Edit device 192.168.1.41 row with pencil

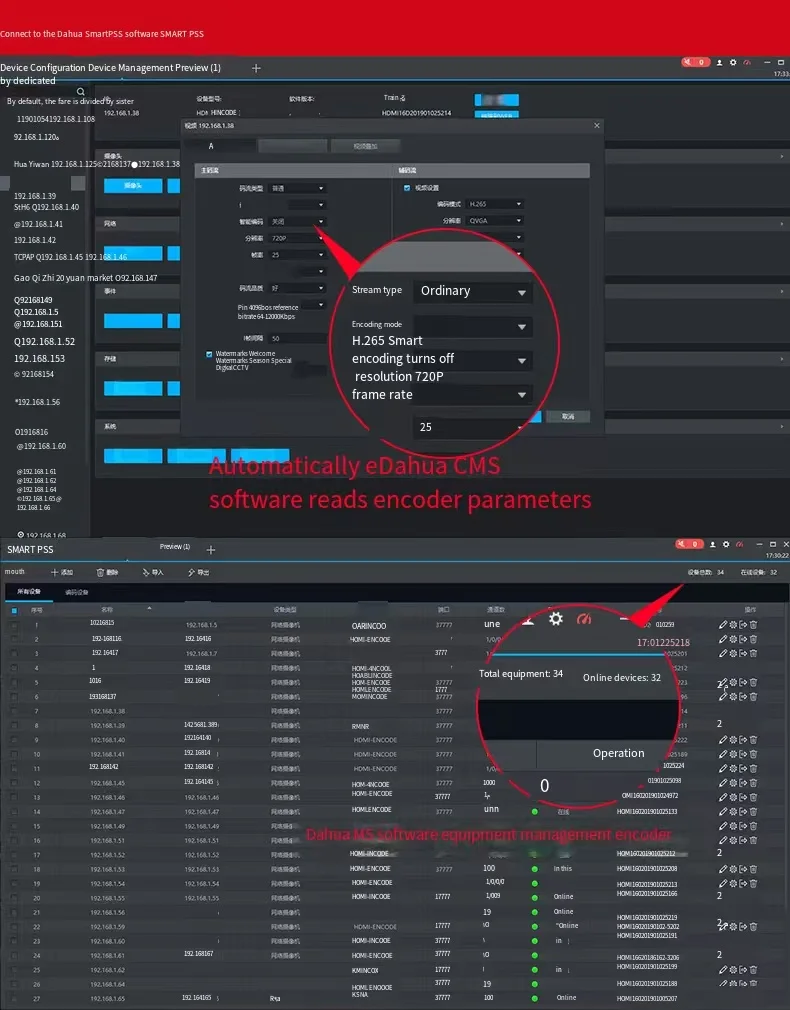[x=722, y=754]
